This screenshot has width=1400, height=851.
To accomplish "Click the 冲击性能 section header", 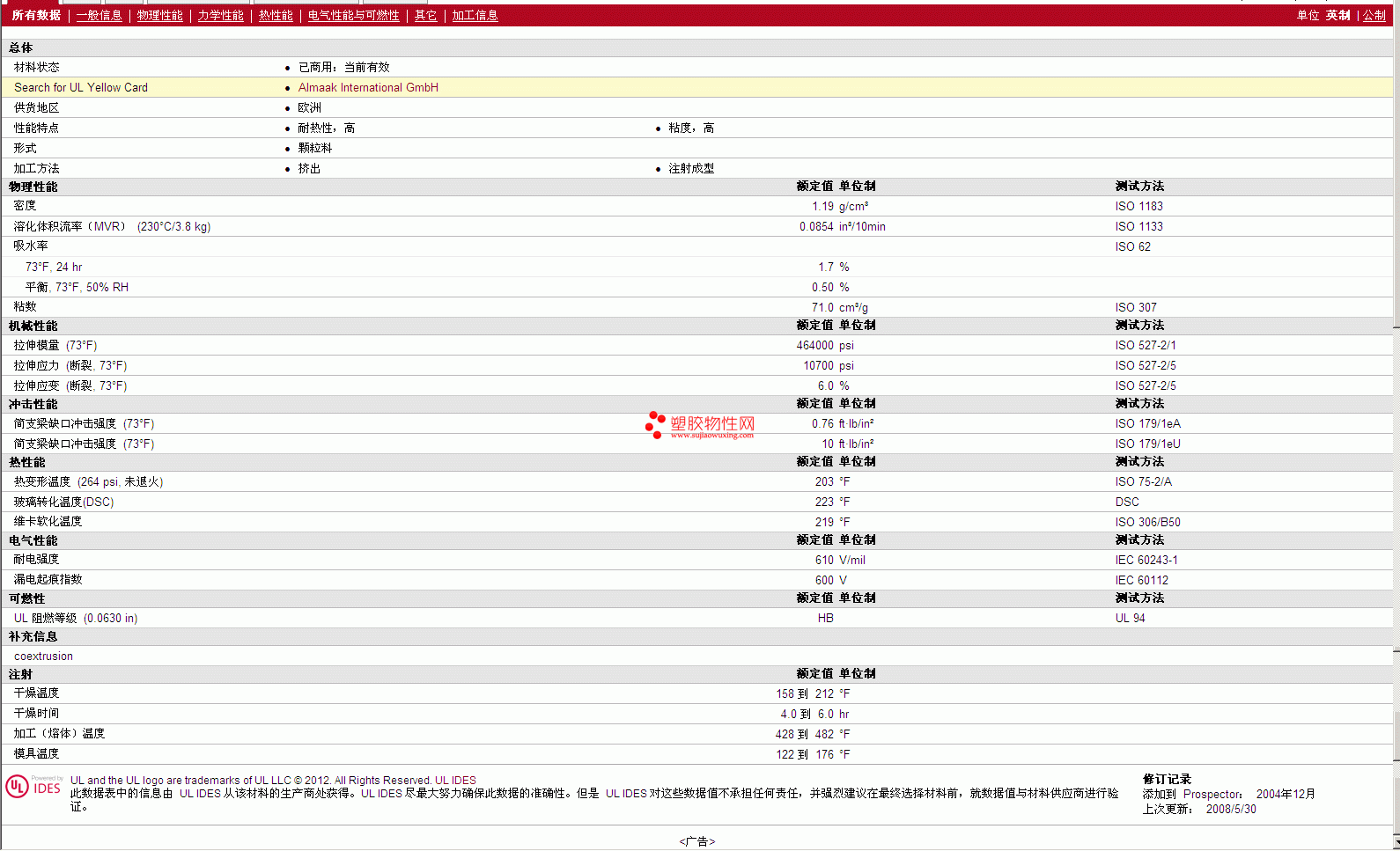I will (33, 404).
